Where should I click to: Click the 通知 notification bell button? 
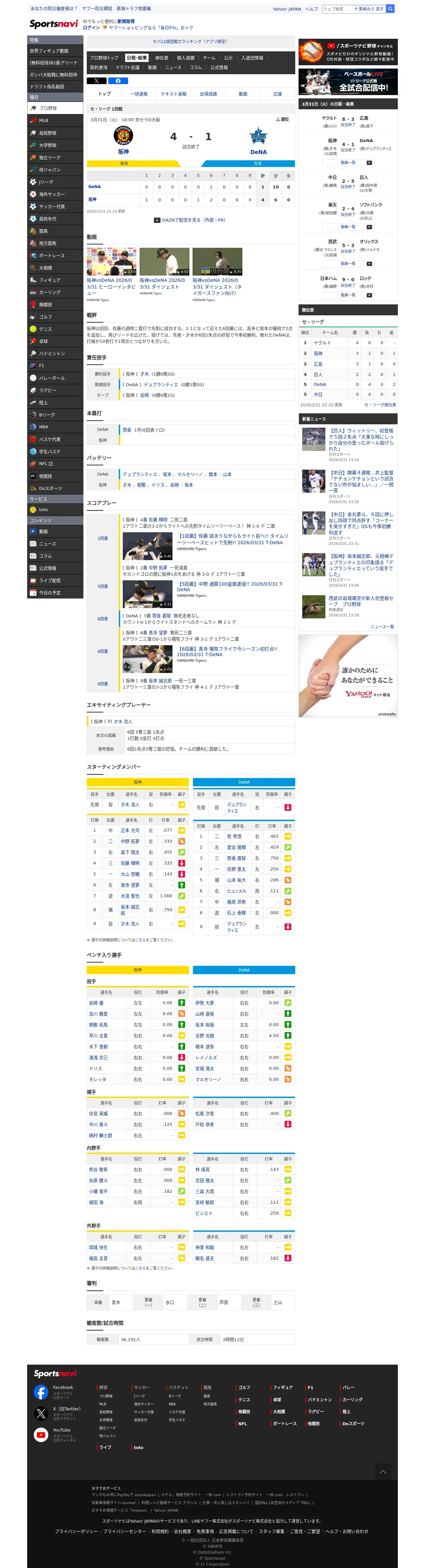point(282,119)
